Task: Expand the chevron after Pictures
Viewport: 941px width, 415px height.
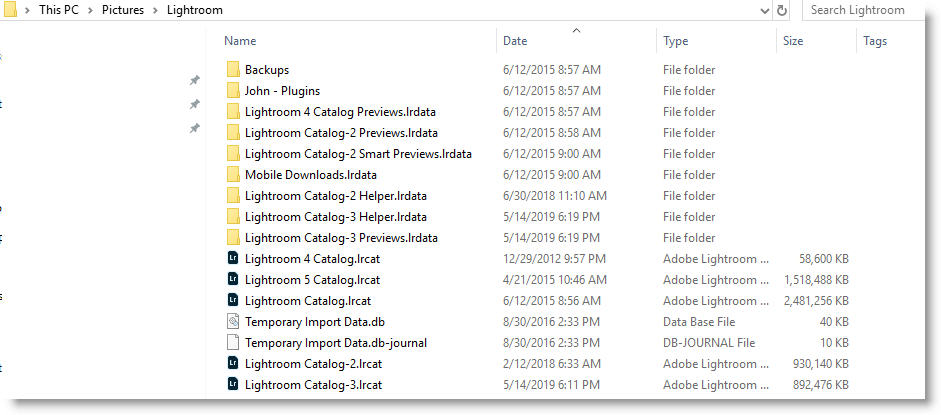Action: coord(155,10)
